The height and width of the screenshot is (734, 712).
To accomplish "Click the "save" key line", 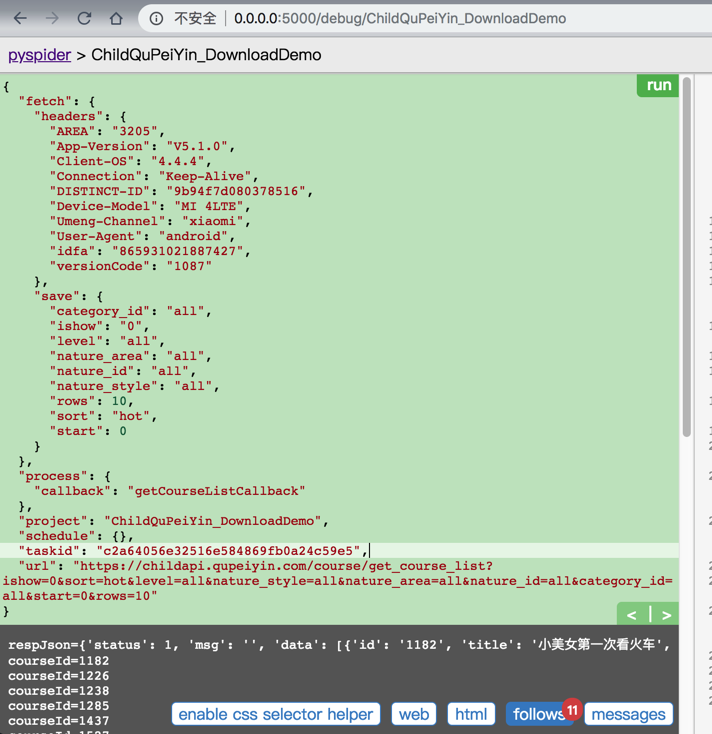I will click(x=68, y=296).
